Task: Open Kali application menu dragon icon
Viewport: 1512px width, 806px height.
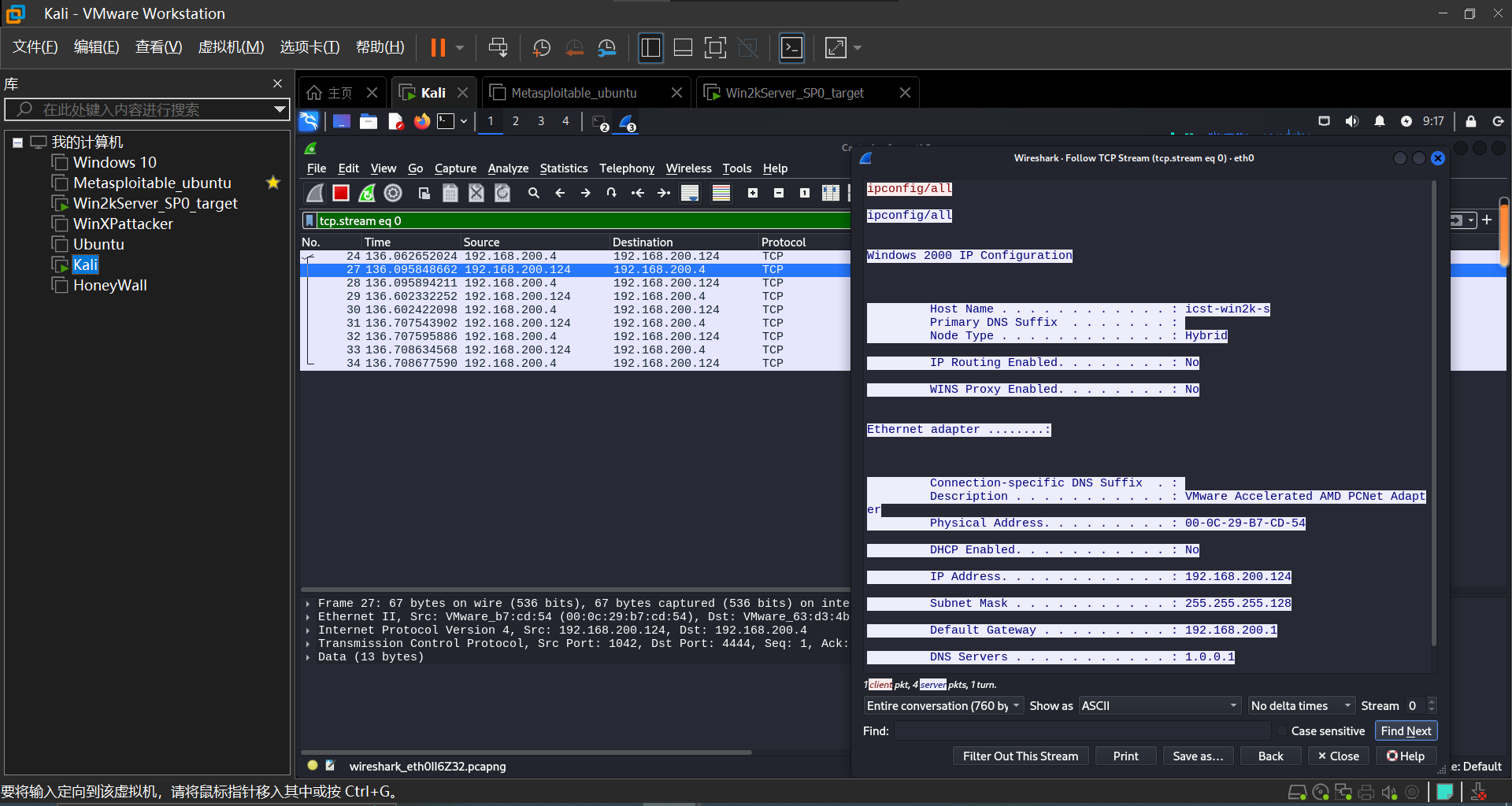Action: [309, 121]
